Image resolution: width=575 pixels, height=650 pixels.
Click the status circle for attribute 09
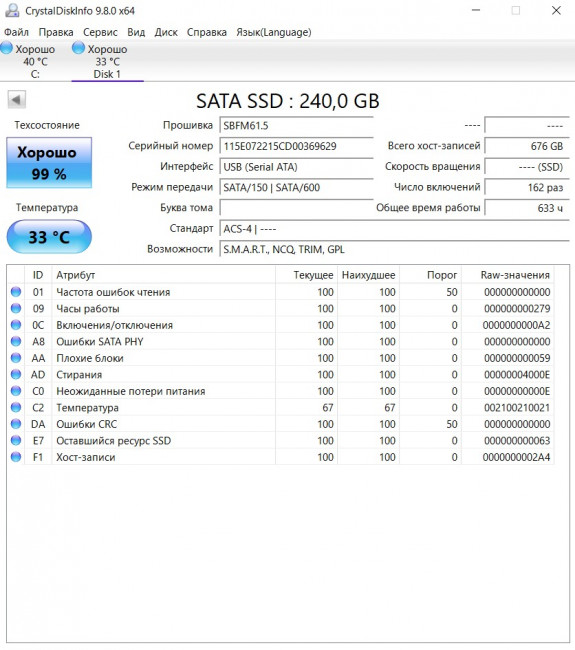pos(16,308)
